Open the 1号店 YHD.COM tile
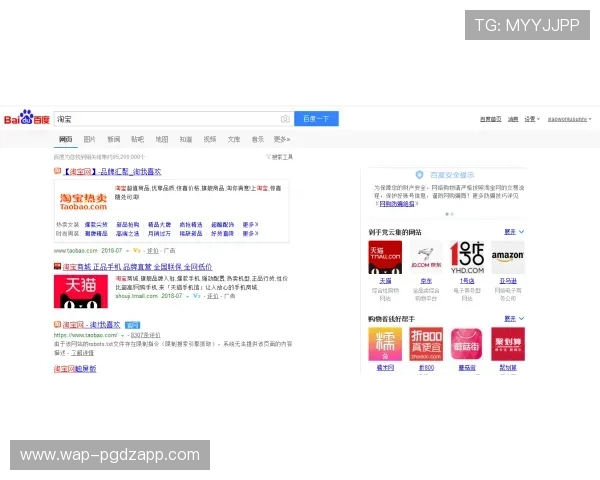Screen dimensions: 600x480 (x=467, y=257)
